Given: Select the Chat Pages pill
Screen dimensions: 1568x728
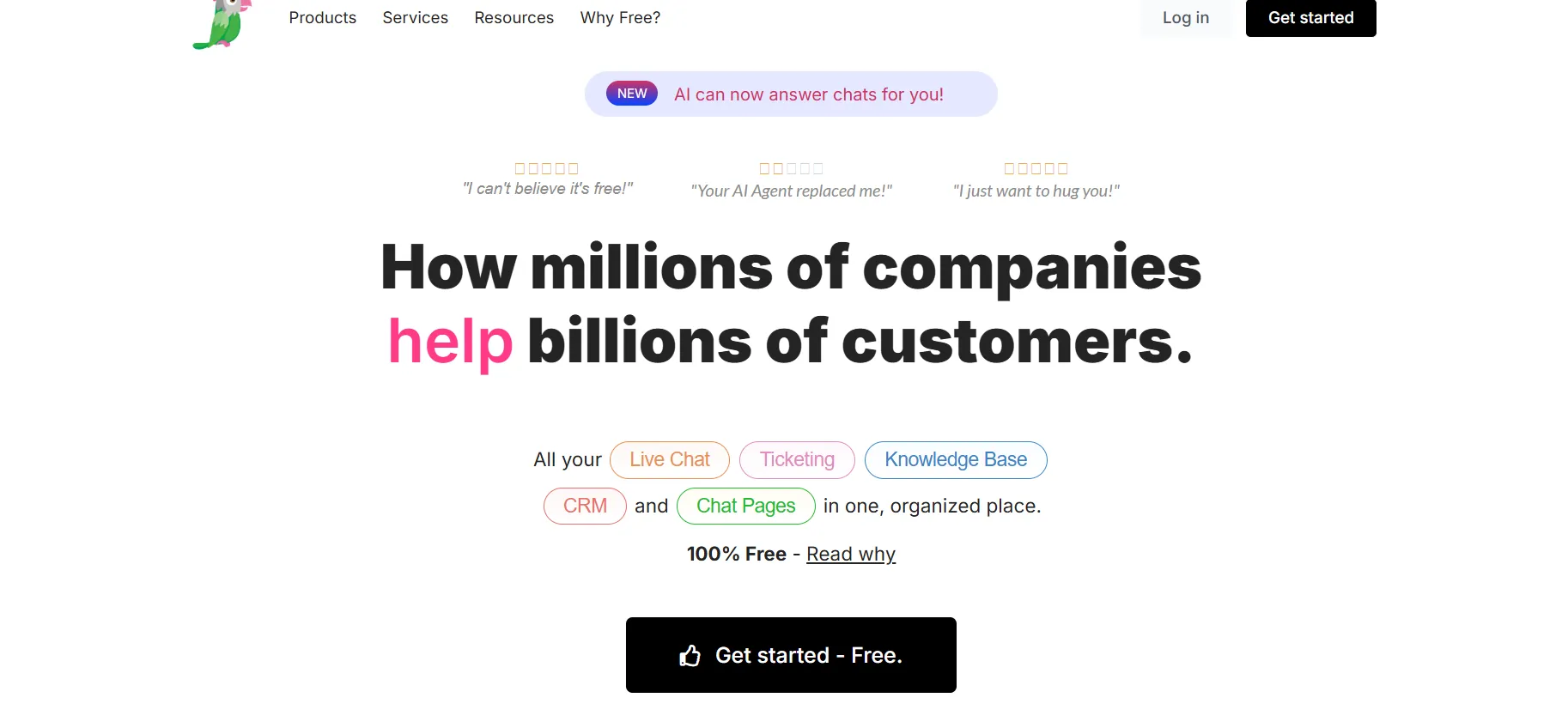Looking at the screenshot, I should (745, 506).
